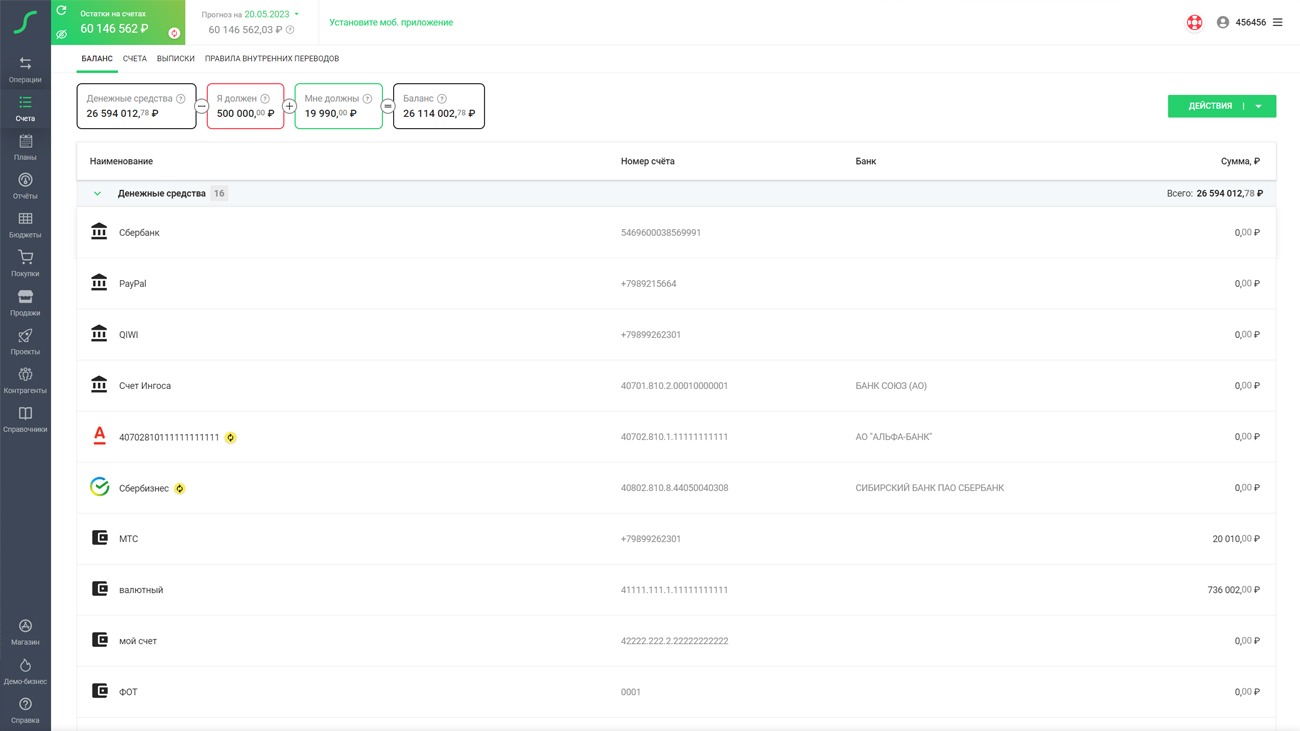1300x731 pixels.
Task: Switch to Правила внутренних переводов tab
Action: coord(271,59)
